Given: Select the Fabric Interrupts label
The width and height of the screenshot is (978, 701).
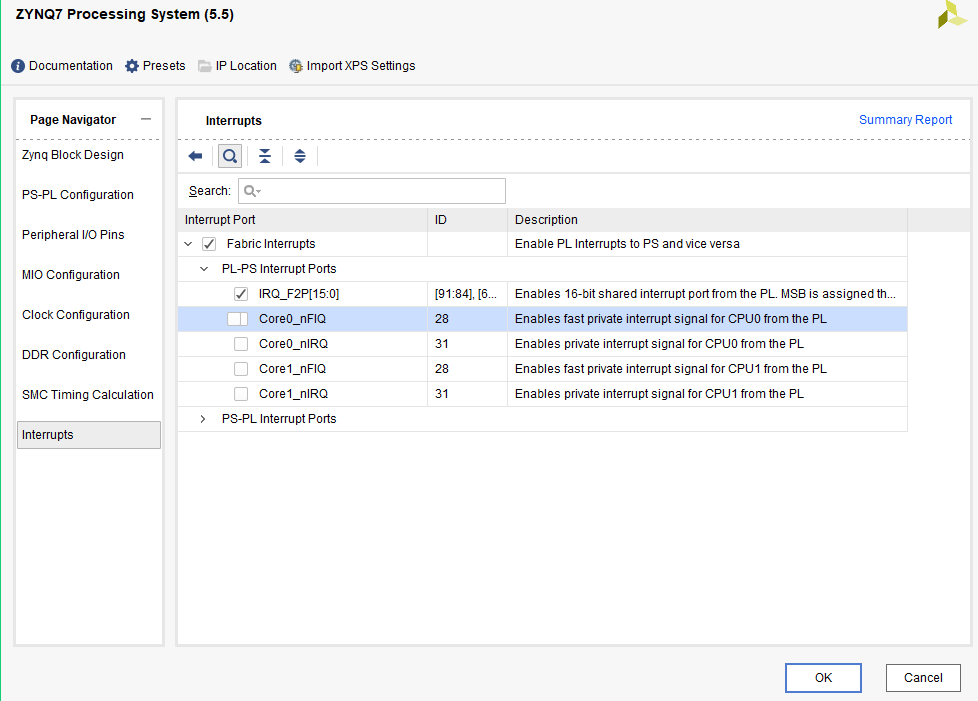Looking at the screenshot, I should (x=271, y=244).
